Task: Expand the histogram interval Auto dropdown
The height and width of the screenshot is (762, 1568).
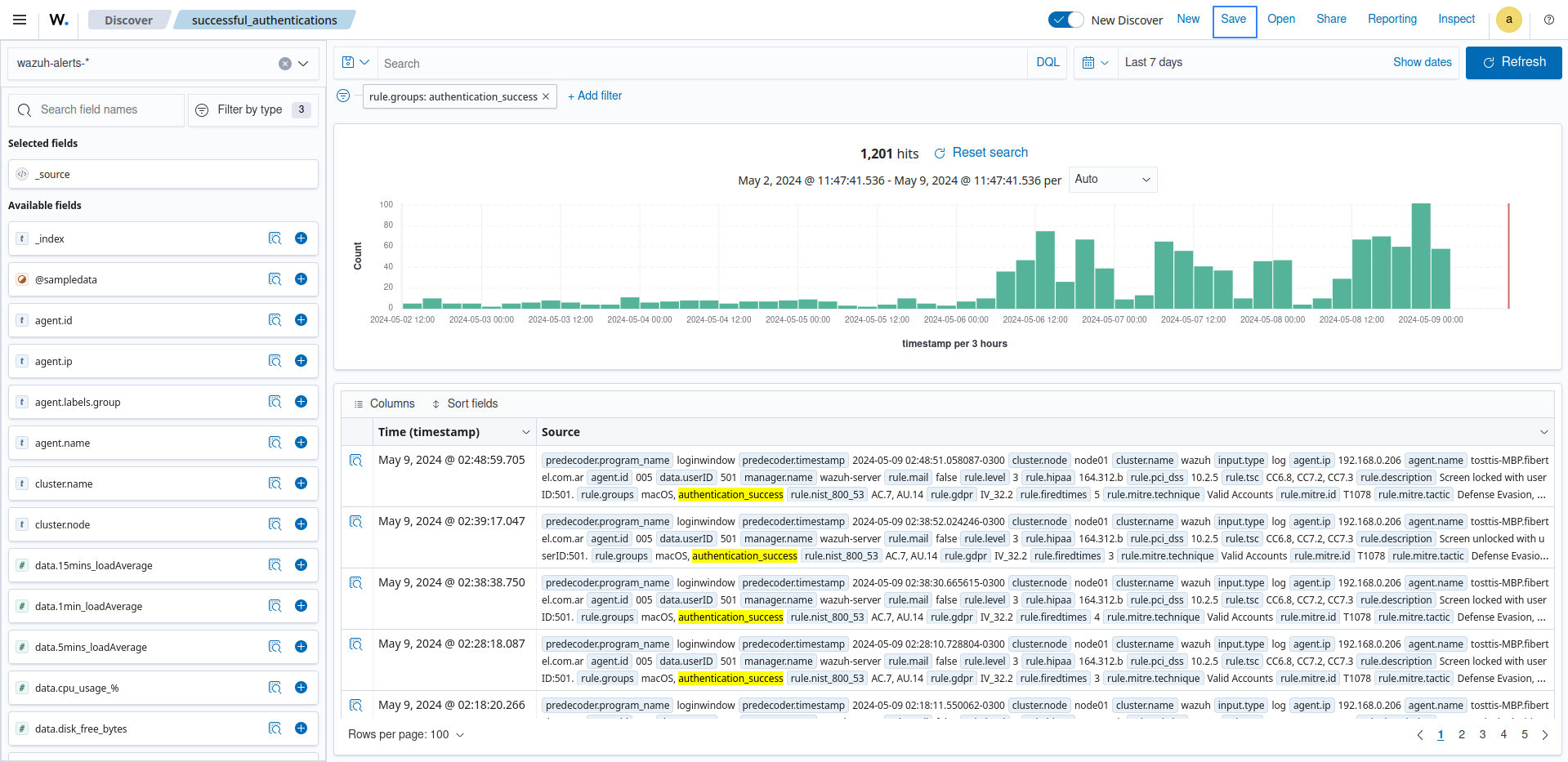Action: 1112,180
